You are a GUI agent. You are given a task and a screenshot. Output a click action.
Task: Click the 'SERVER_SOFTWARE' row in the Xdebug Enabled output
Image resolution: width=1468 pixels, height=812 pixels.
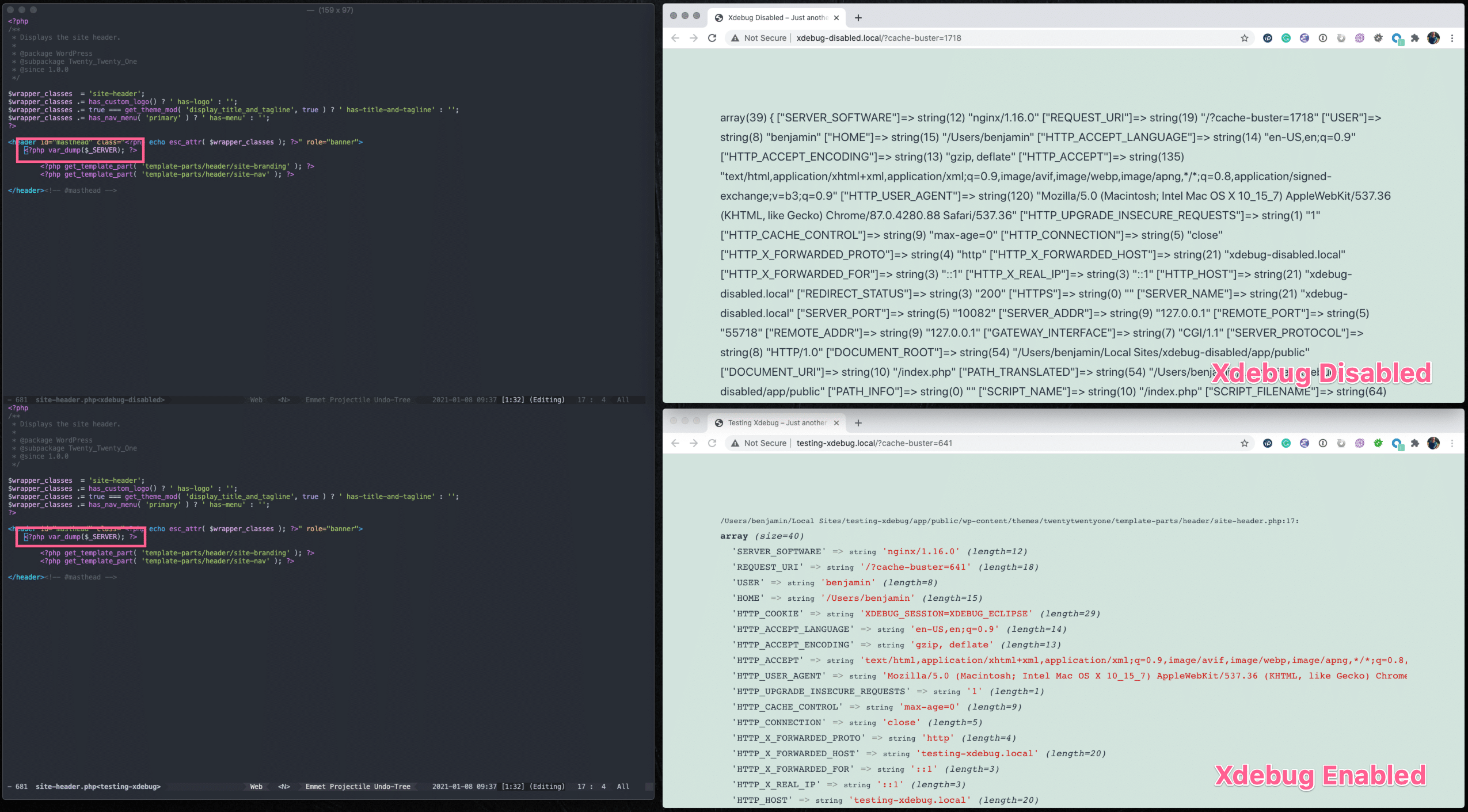[x=880, y=552]
